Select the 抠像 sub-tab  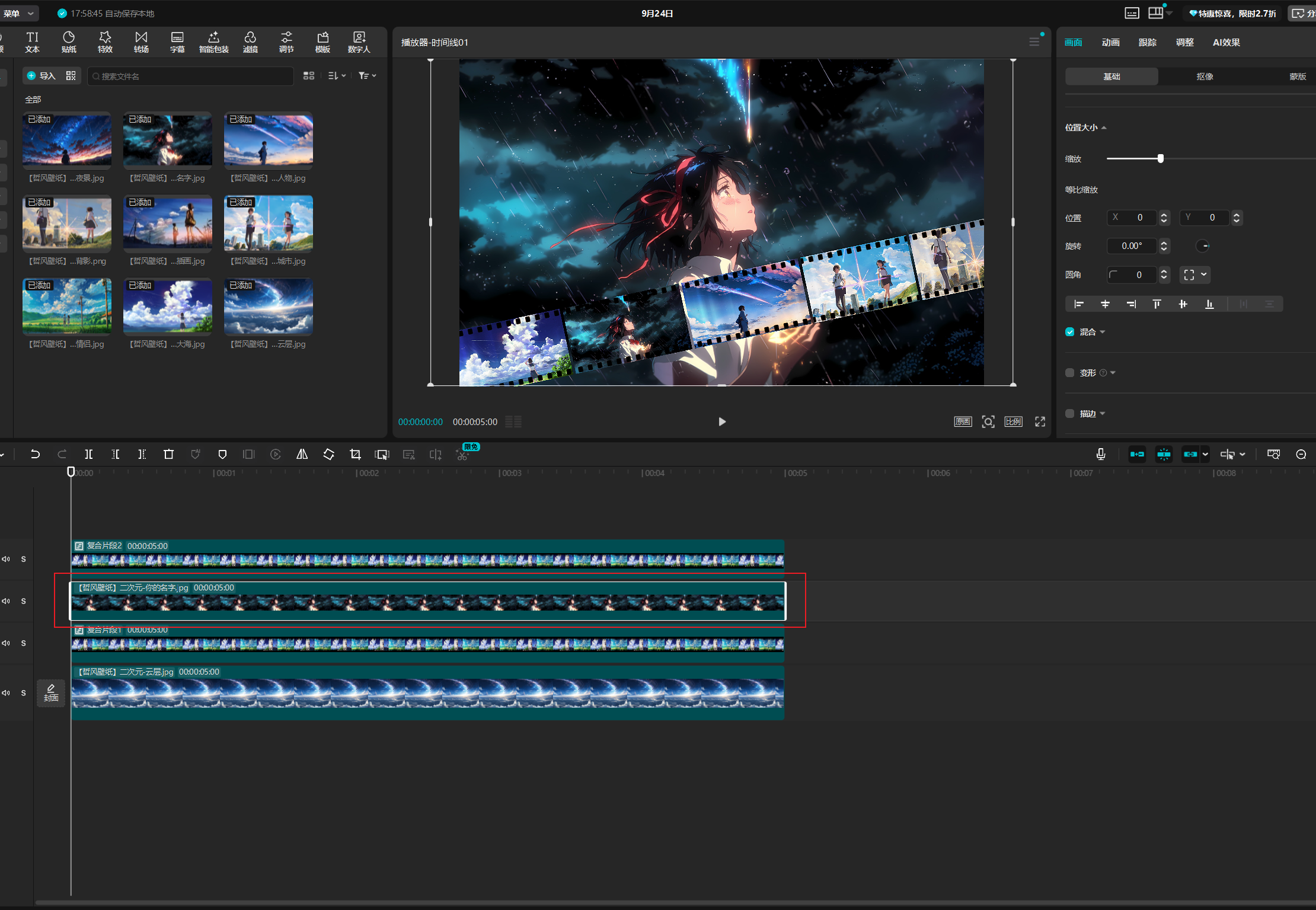1205,76
